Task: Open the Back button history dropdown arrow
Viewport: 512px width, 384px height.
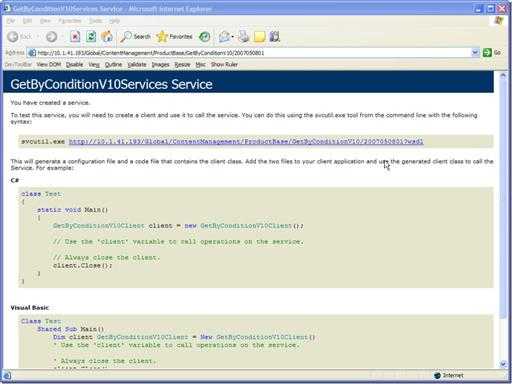Action: 38,37
